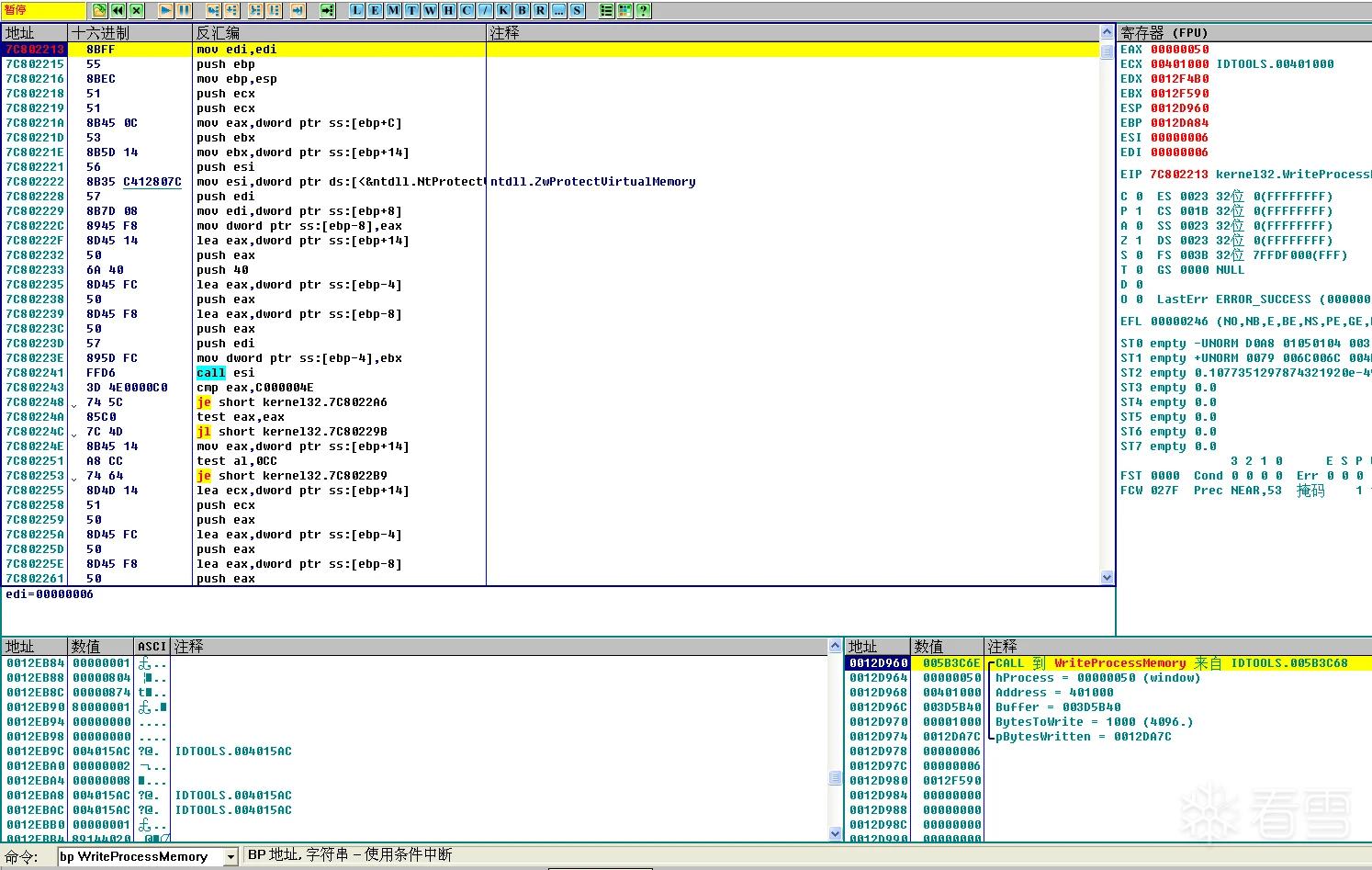Open the command bar dropdown arrow

(230, 856)
